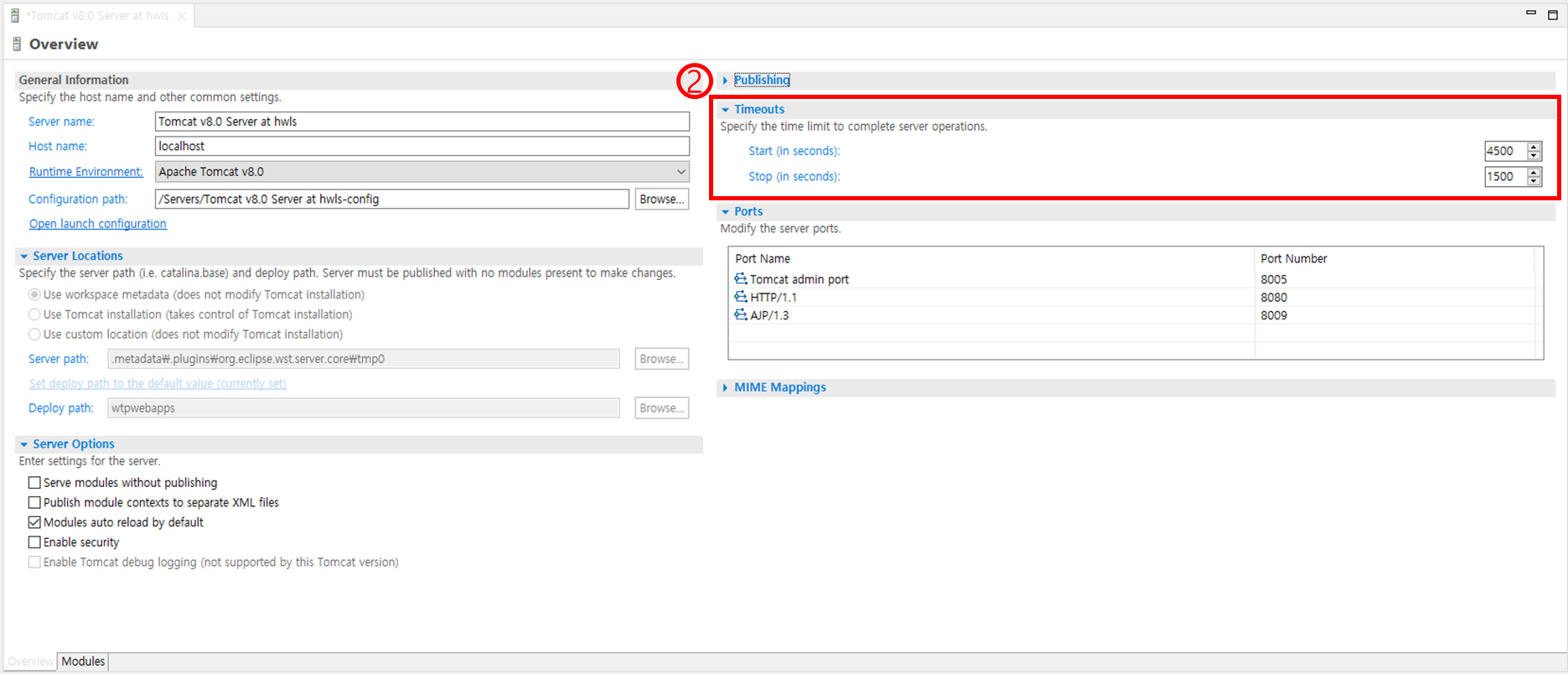The image size is (1568, 674).
Task: Click the Start seconds value field
Action: click(x=1505, y=151)
